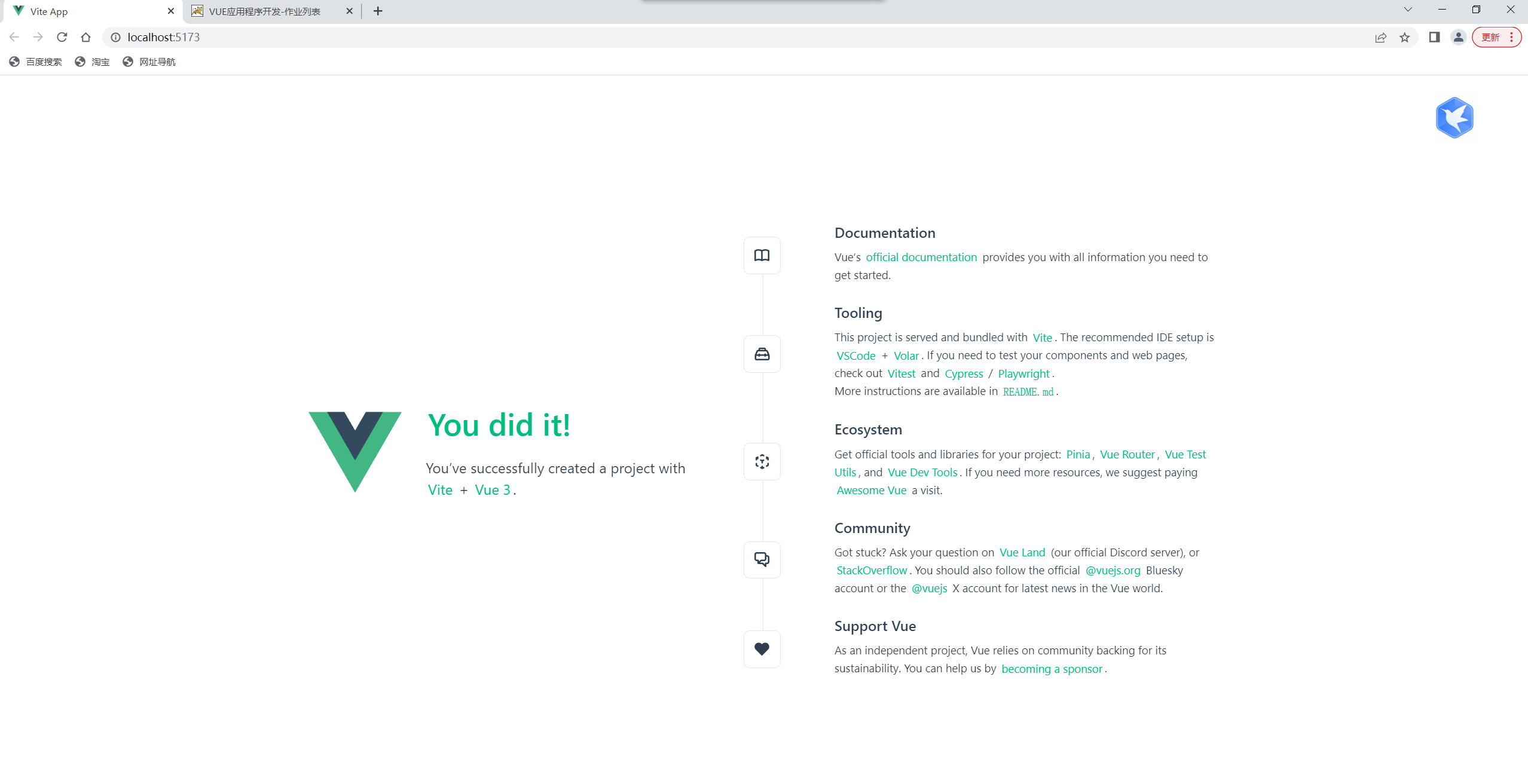Click the 更新 update button
Viewport: 1528px width, 784px height.
[1491, 37]
